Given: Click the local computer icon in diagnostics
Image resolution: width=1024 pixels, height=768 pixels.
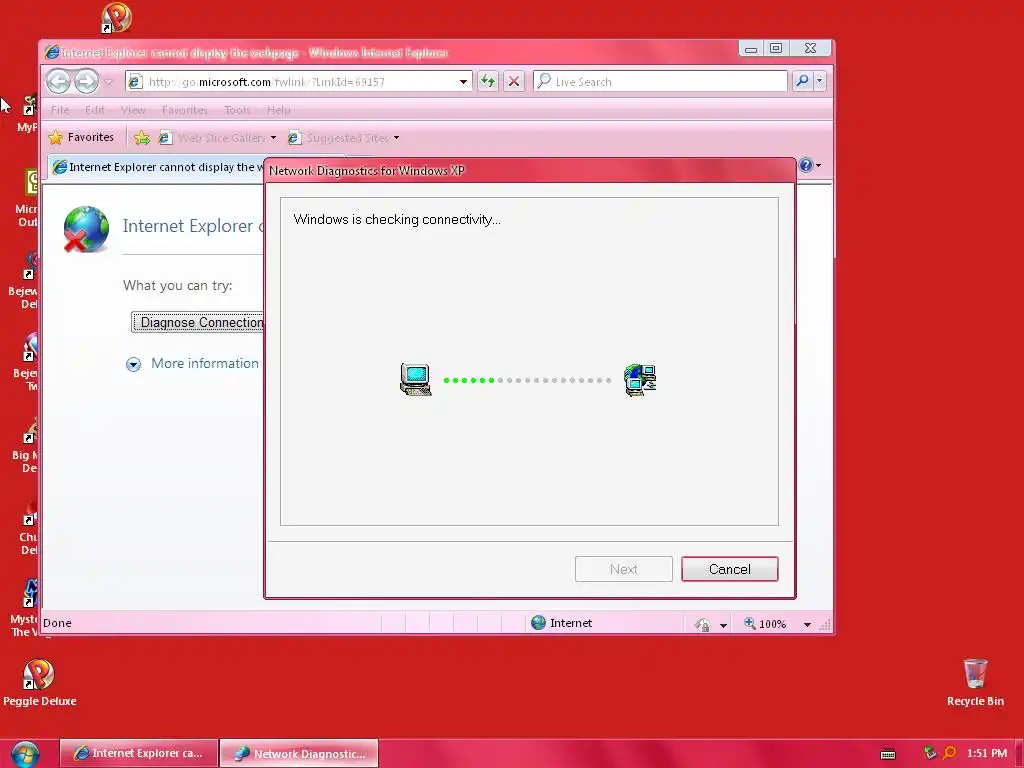Looking at the screenshot, I should coord(415,379).
